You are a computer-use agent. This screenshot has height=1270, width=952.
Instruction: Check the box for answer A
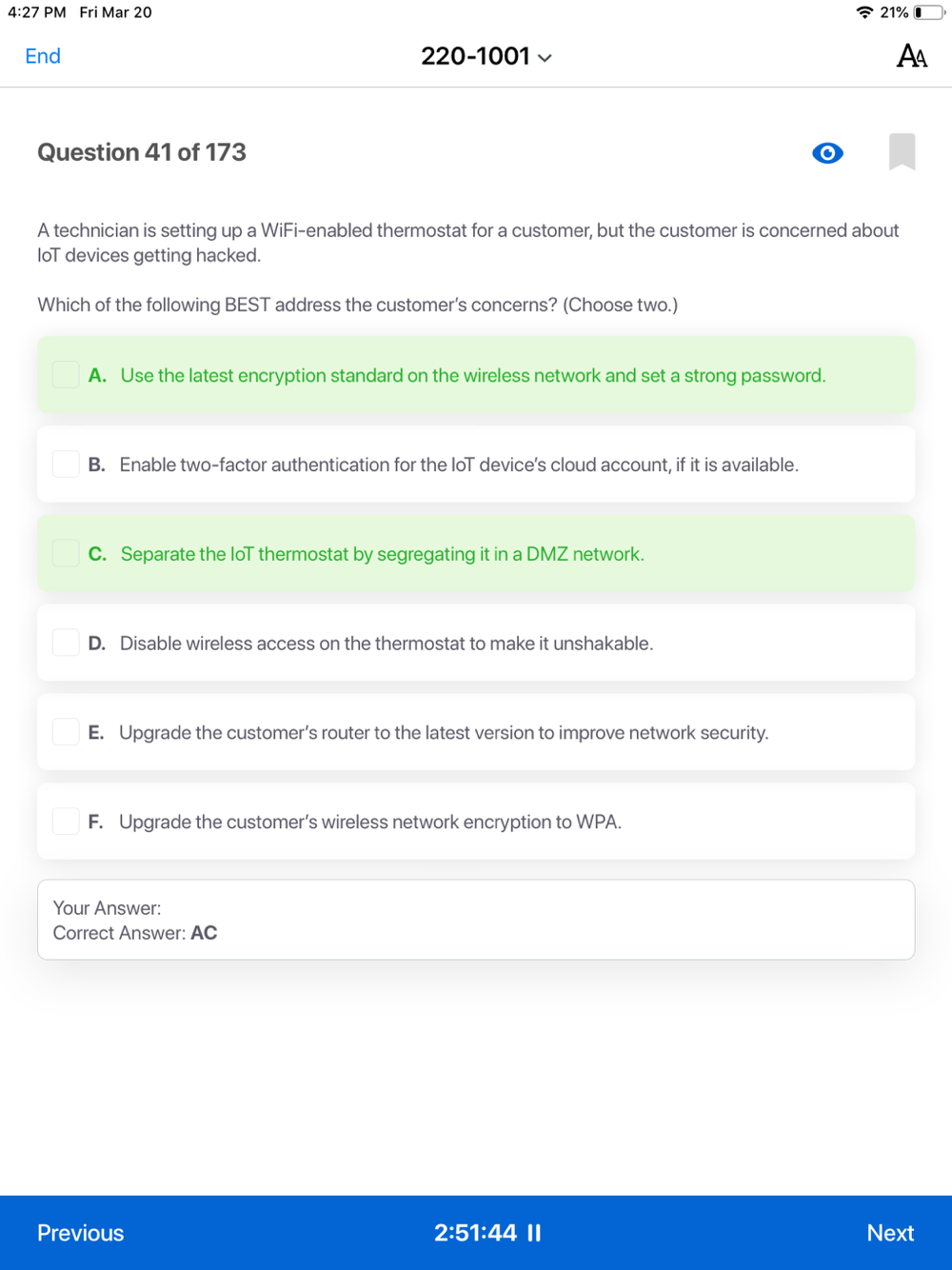click(66, 375)
